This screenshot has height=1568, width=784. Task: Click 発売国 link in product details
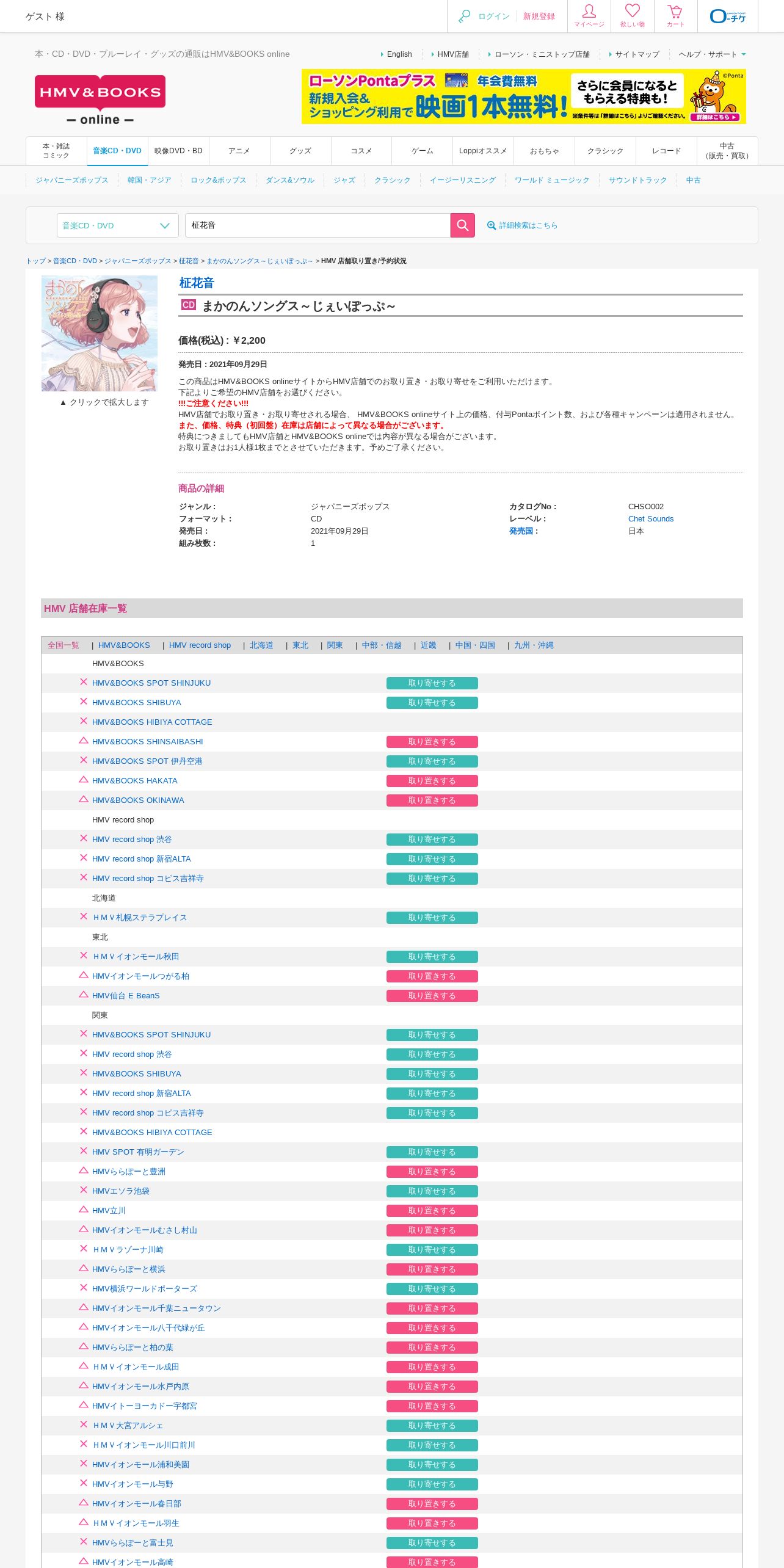coord(521,531)
